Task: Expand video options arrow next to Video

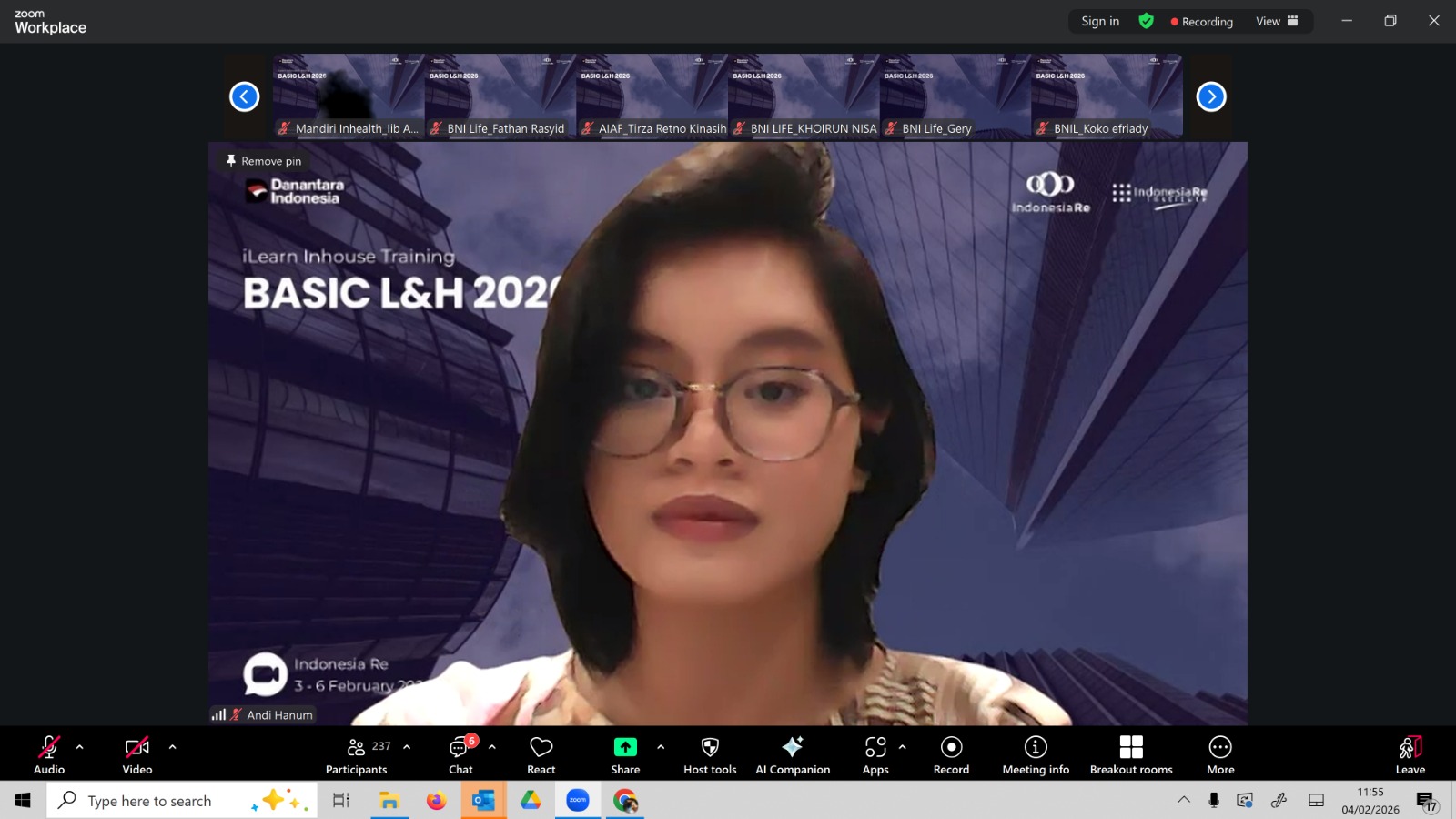Action: 173,747
